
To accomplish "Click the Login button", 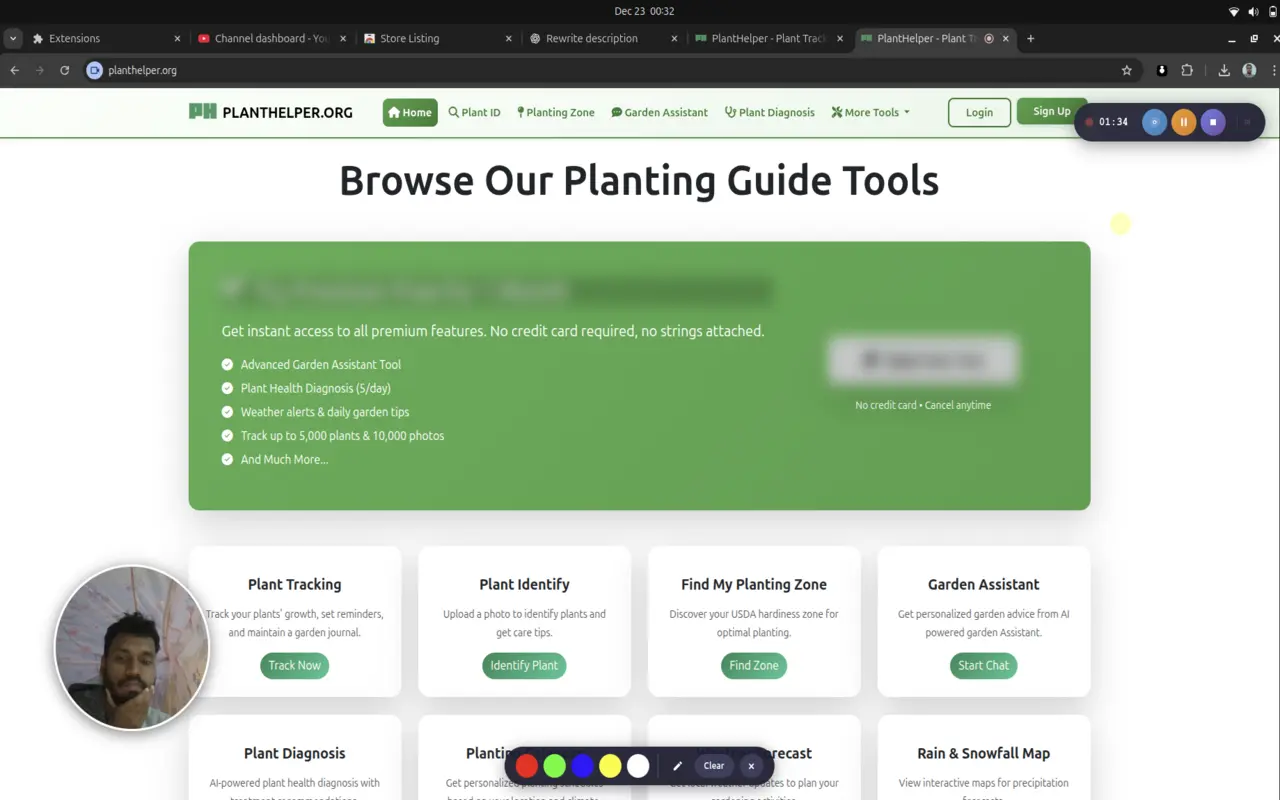I will coord(979,112).
